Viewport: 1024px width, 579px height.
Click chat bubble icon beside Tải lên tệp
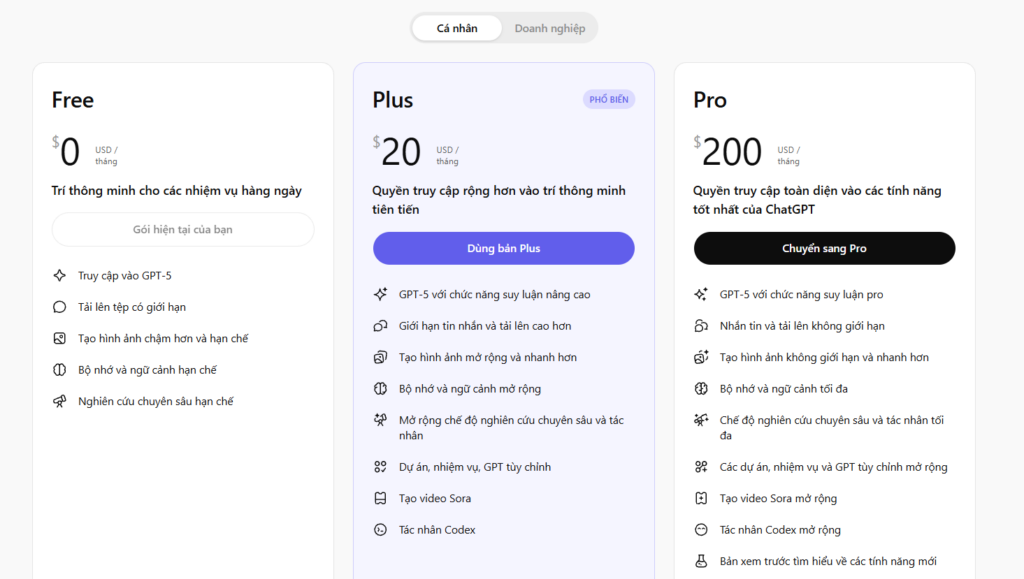pos(59,307)
